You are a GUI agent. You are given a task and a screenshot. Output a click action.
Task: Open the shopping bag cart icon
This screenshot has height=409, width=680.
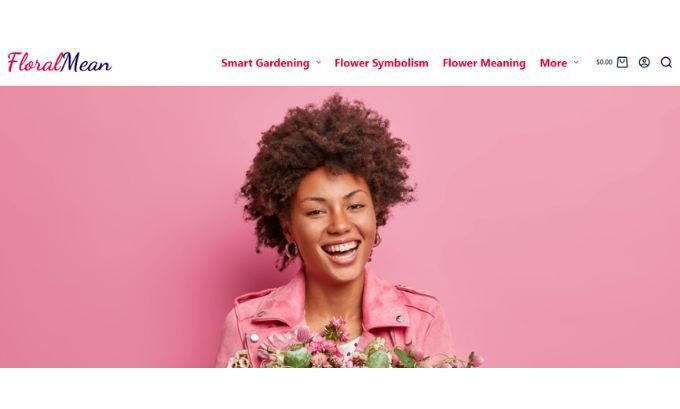coord(622,62)
